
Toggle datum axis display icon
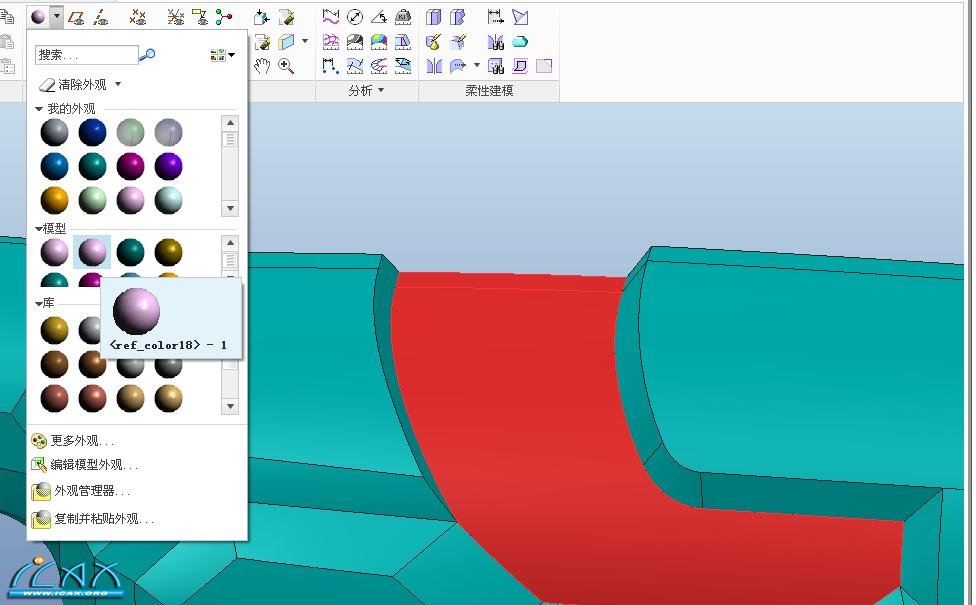[x=101, y=17]
